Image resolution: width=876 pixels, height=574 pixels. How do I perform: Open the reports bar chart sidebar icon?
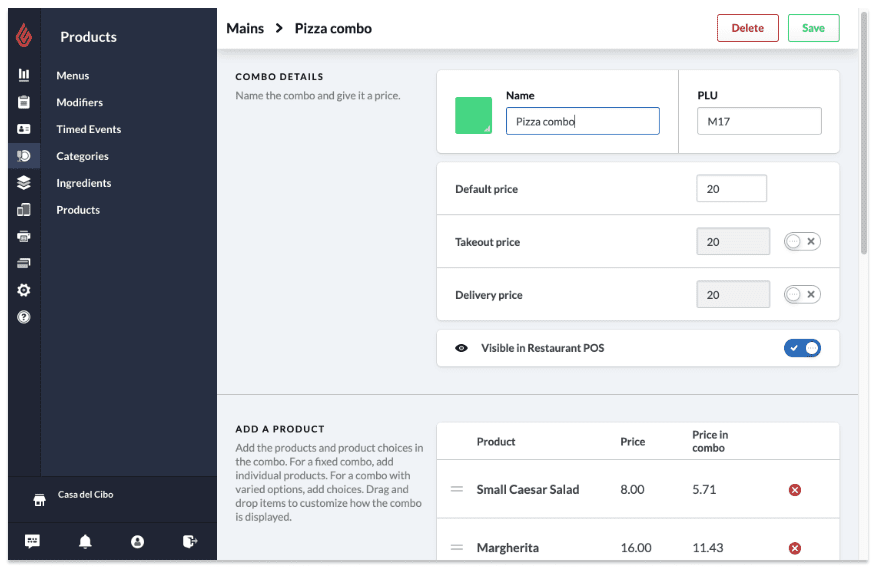pos(24,75)
